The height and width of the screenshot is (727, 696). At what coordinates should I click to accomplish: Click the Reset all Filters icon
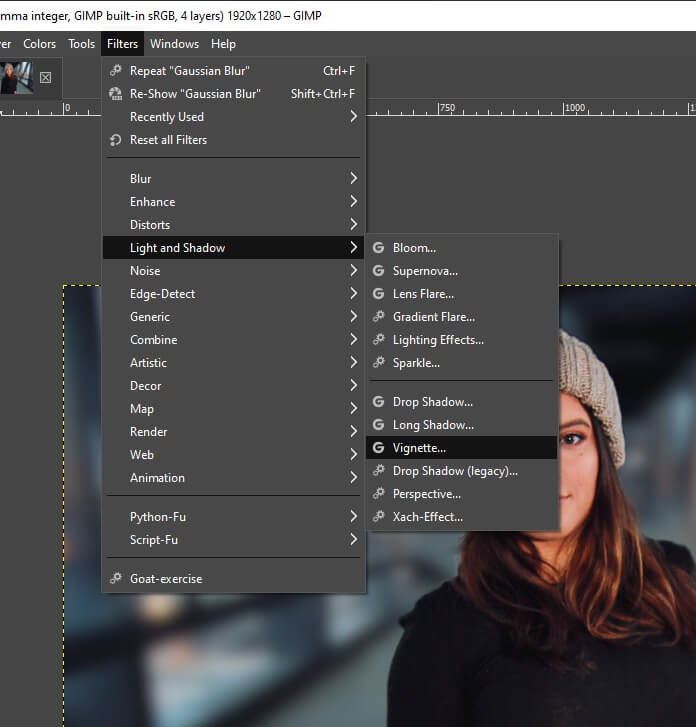[116, 140]
